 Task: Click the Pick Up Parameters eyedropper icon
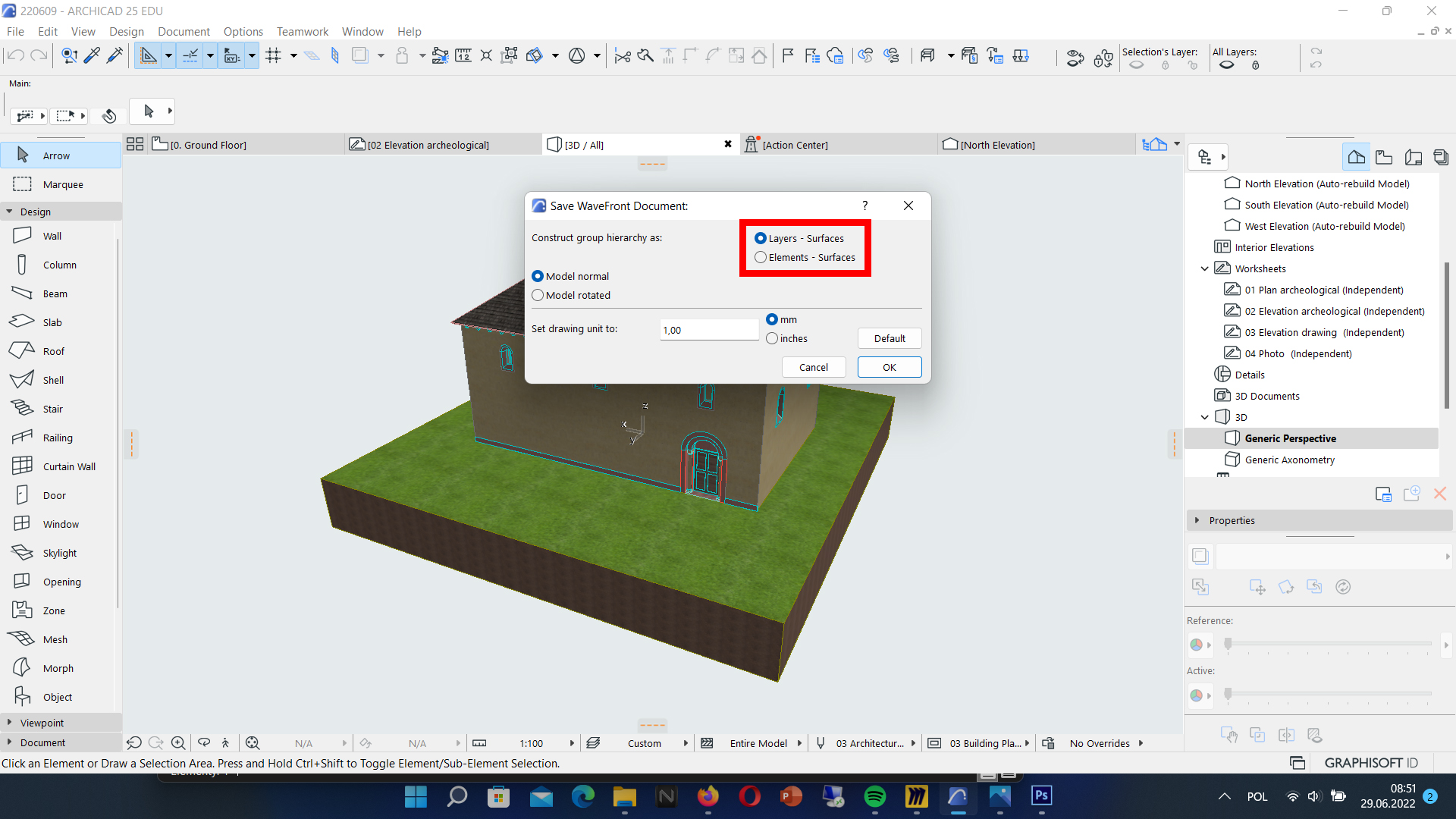93,55
